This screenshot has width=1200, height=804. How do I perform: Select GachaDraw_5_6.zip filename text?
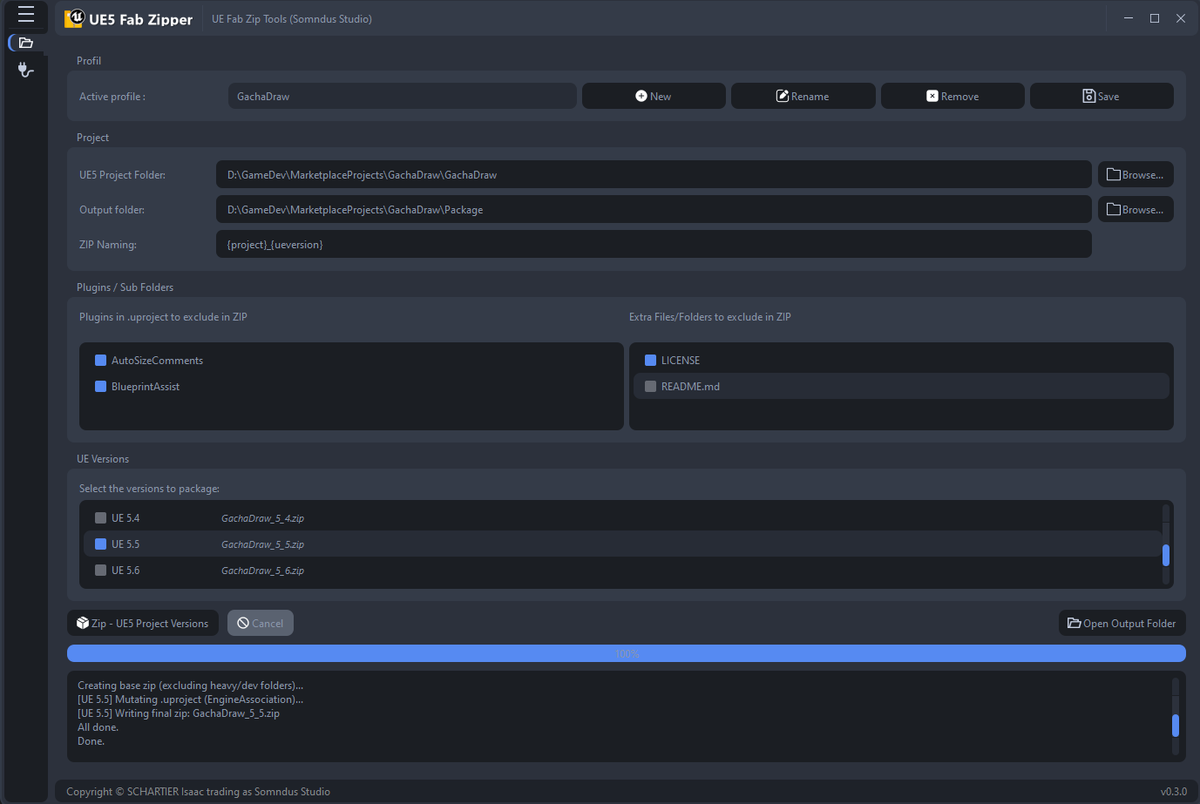pyautogui.click(x=262, y=570)
